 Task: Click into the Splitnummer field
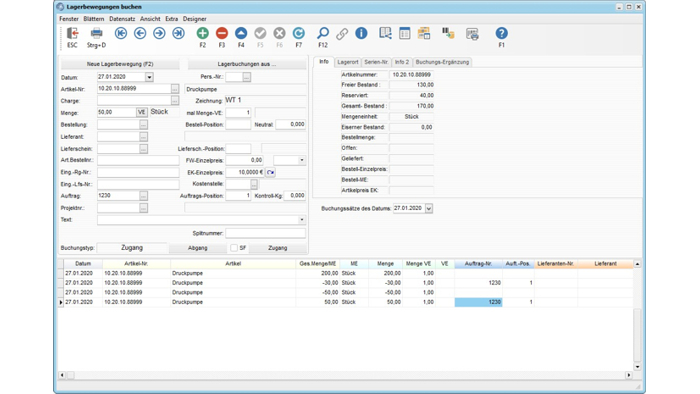266,233
